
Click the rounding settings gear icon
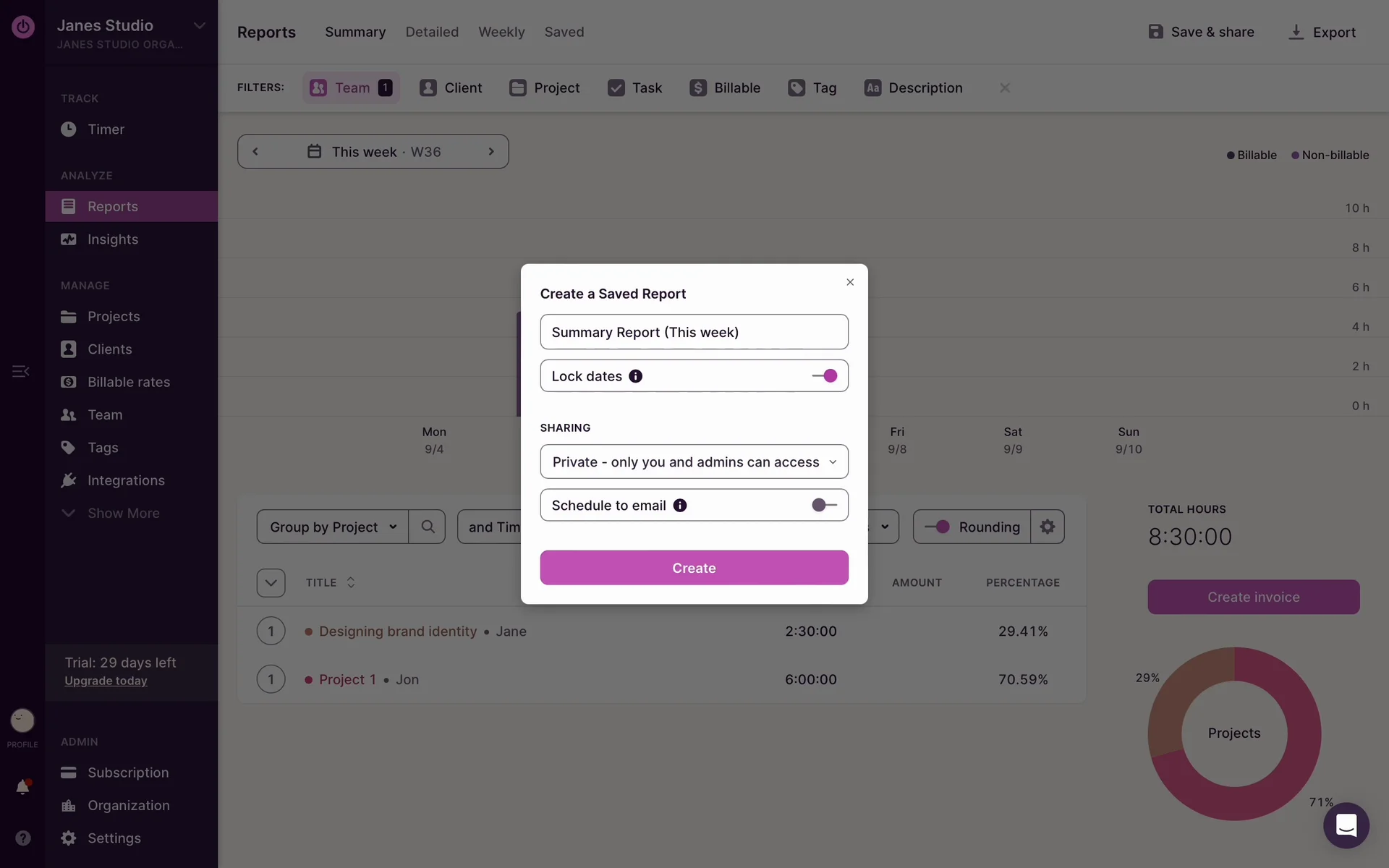[1047, 527]
